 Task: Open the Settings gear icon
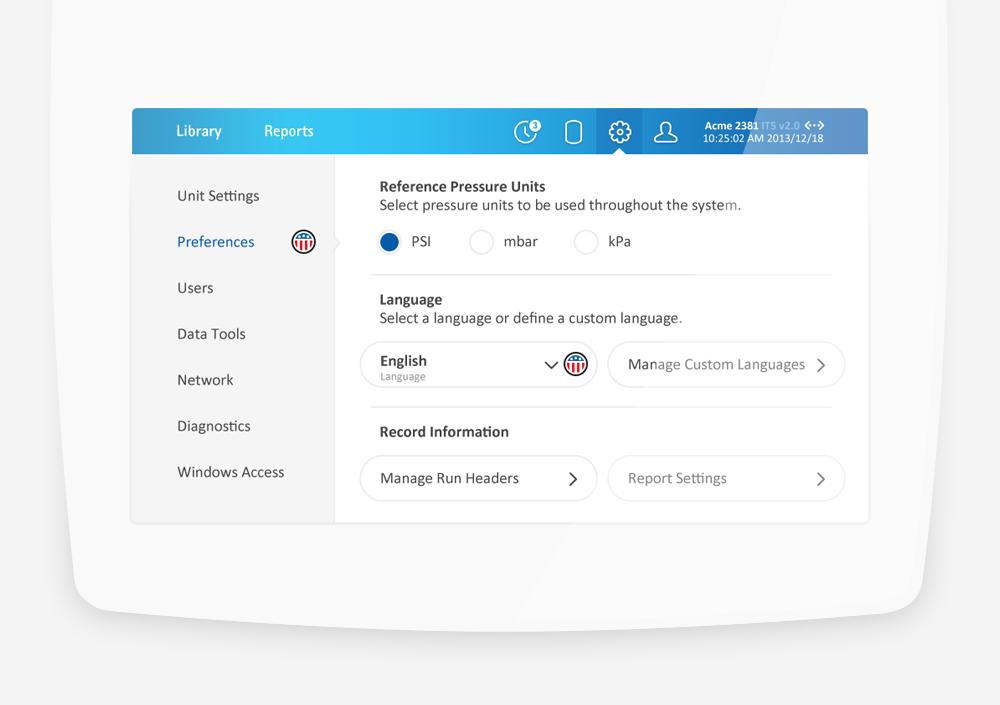tap(620, 131)
